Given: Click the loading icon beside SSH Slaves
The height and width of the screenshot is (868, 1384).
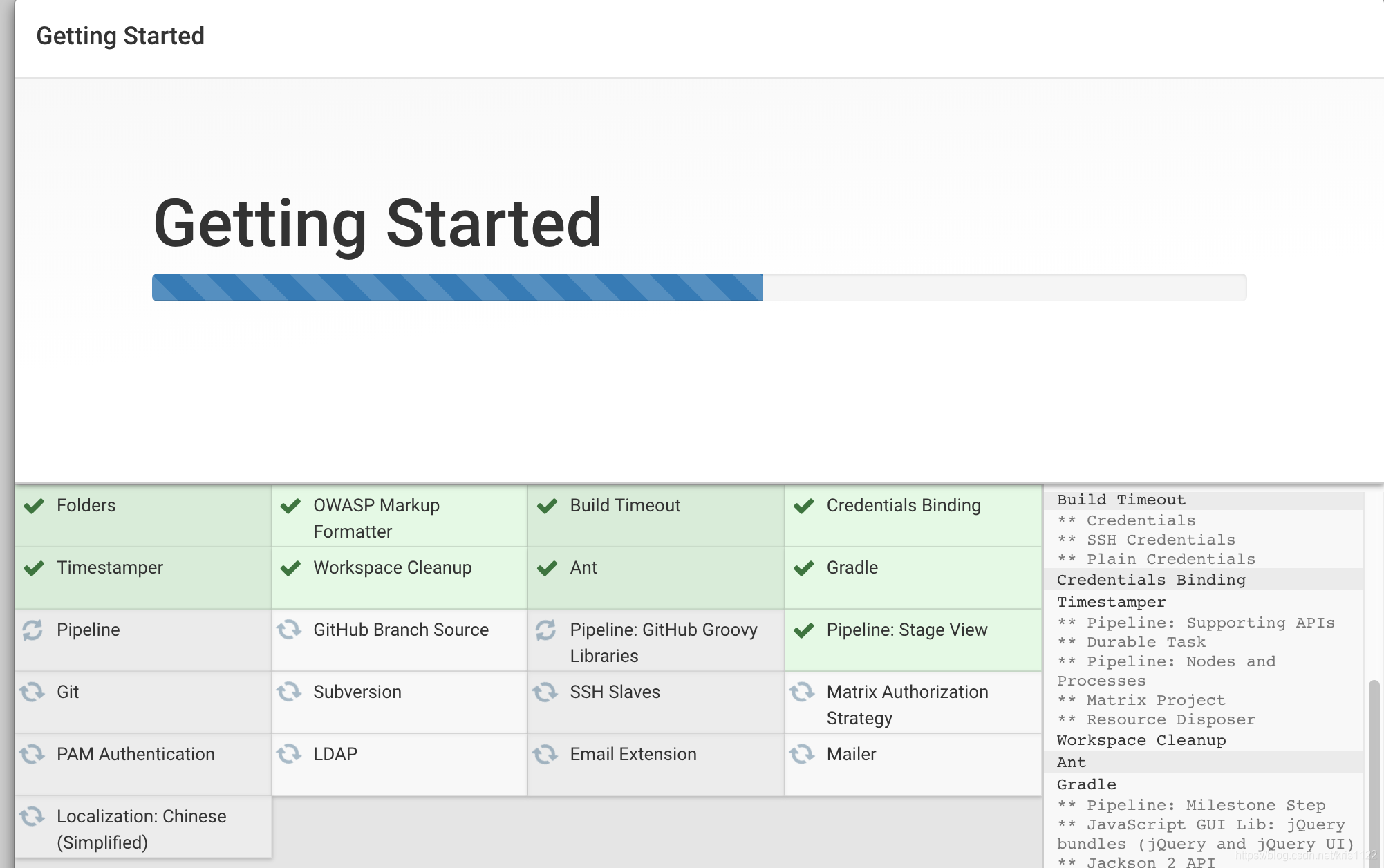Looking at the screenshot, I should pyautogui.click(x=545, y=692).
